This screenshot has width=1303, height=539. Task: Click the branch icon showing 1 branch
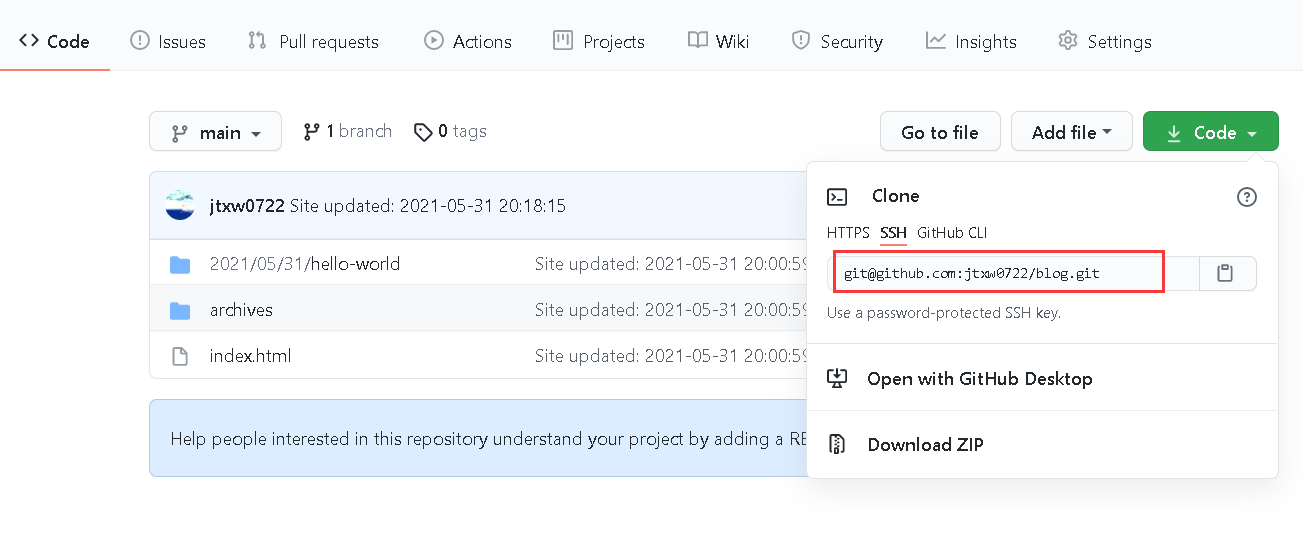point(312,131)
